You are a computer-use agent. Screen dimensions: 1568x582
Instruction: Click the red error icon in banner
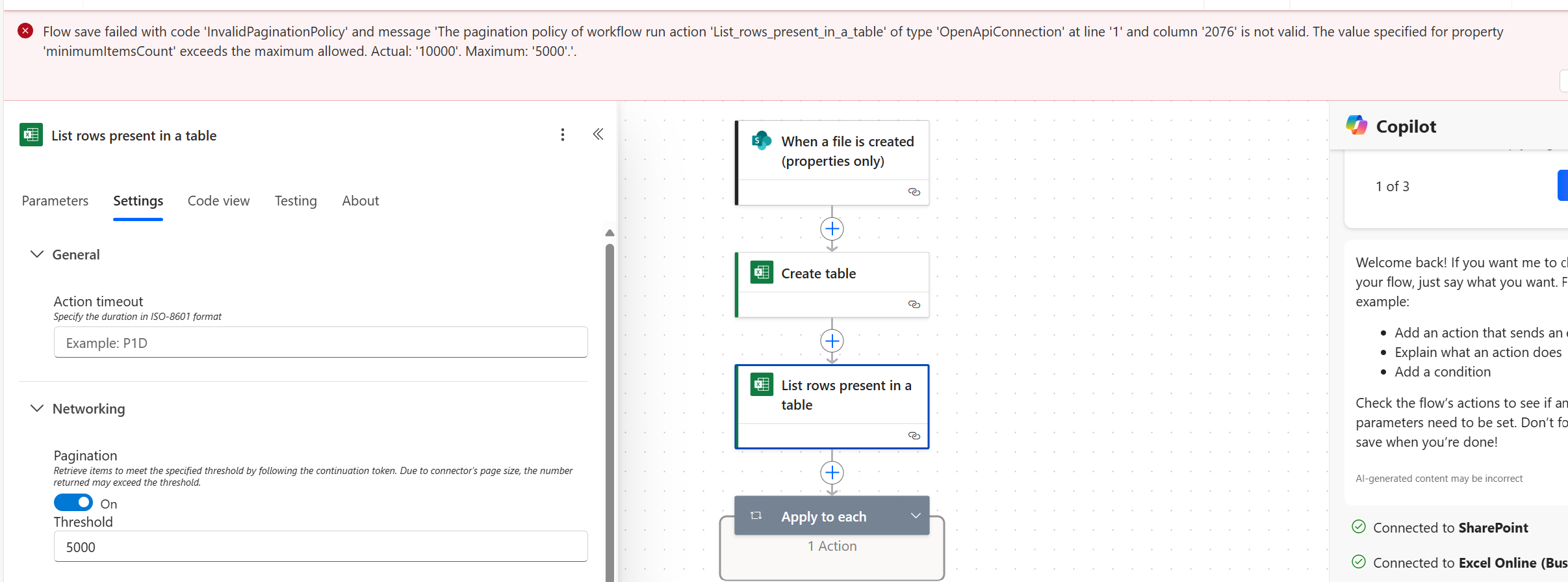click(x=25, y=31)
